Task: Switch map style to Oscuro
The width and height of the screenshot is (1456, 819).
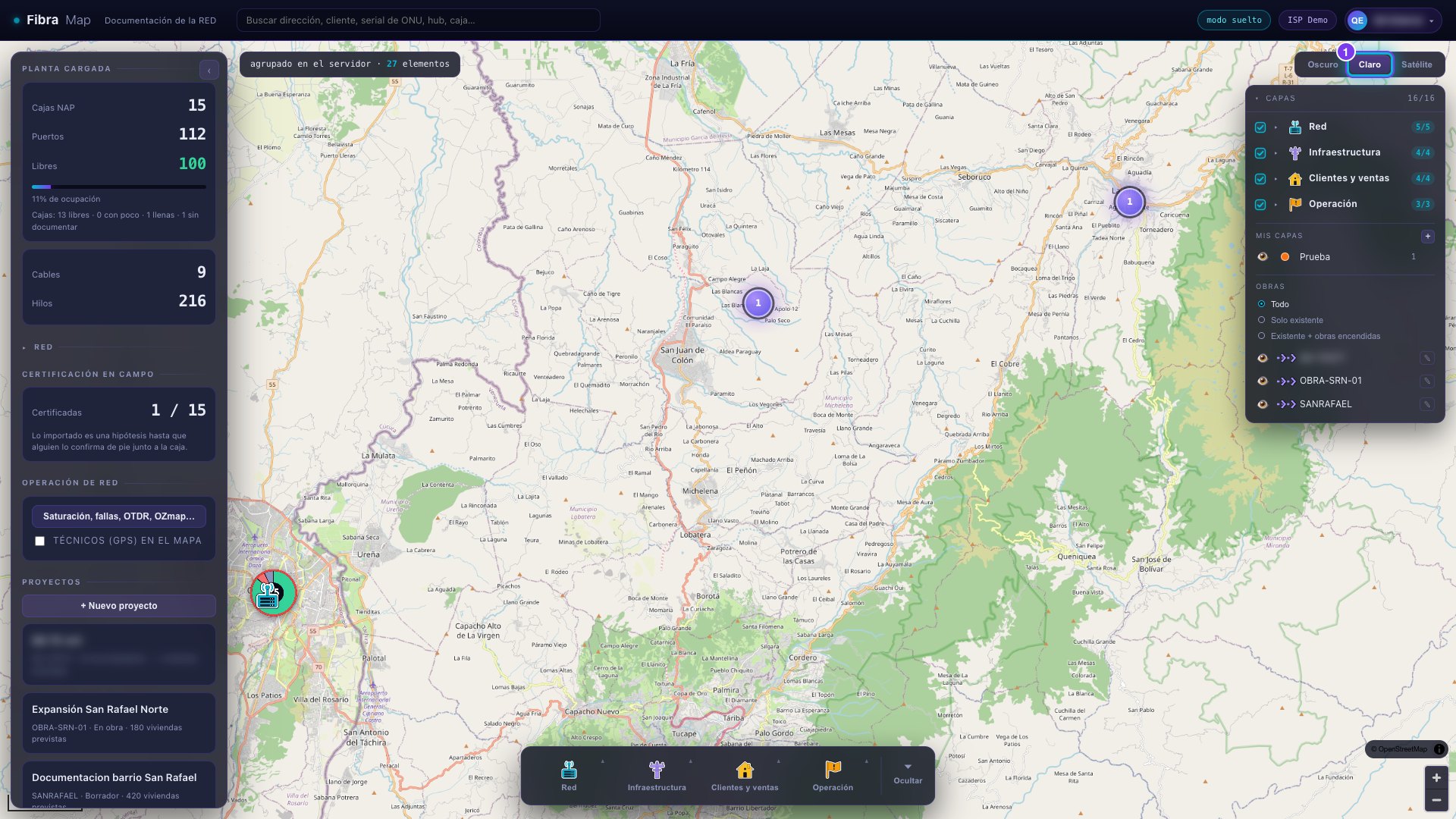Action: (x=1323, y=64)
